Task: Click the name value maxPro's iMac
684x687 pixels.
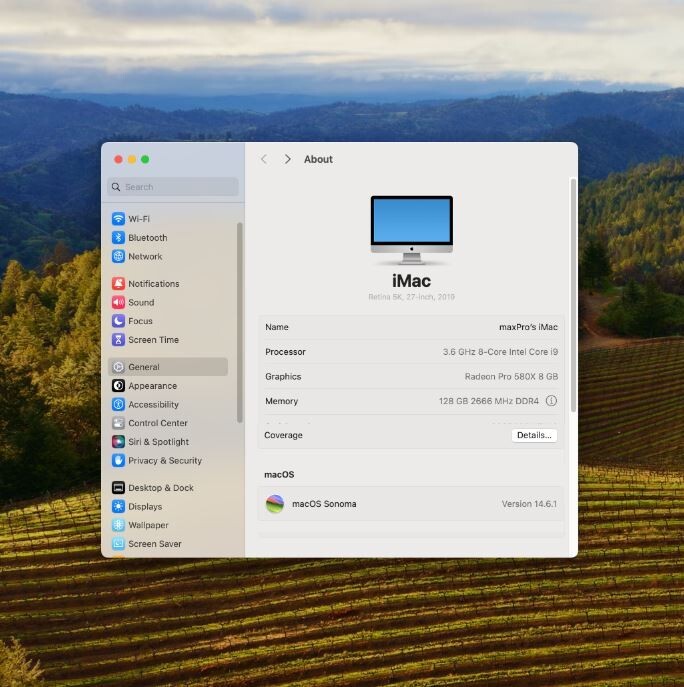Action: 528,327
